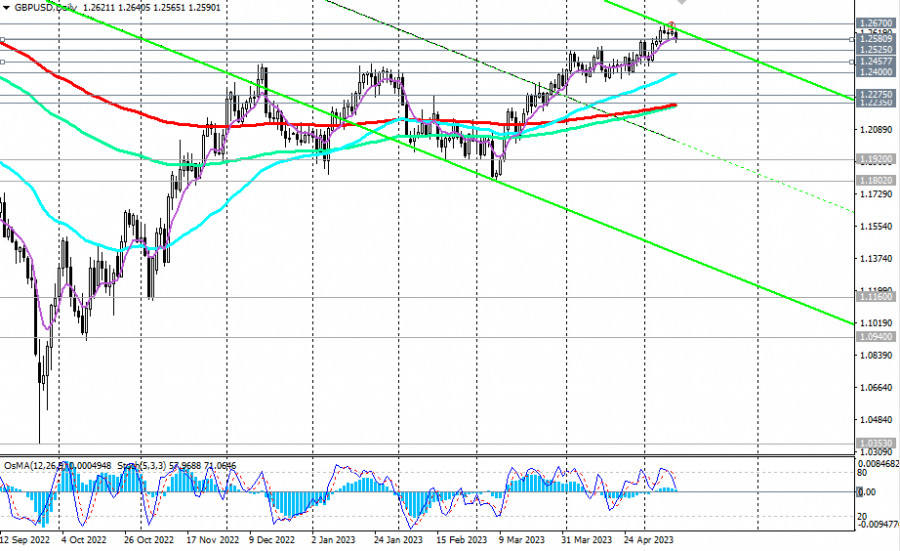Click the 1.03530 price level label
This screenshot has width=900, height=551.
[875, 442]
